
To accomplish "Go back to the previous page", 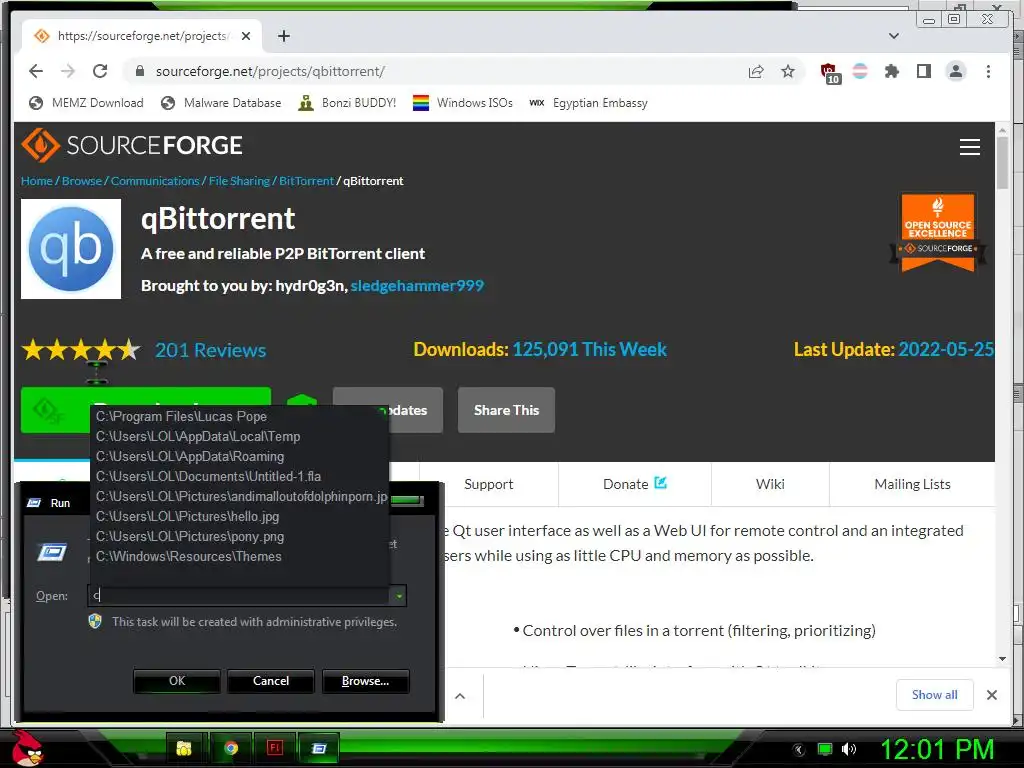I will 36,71.
